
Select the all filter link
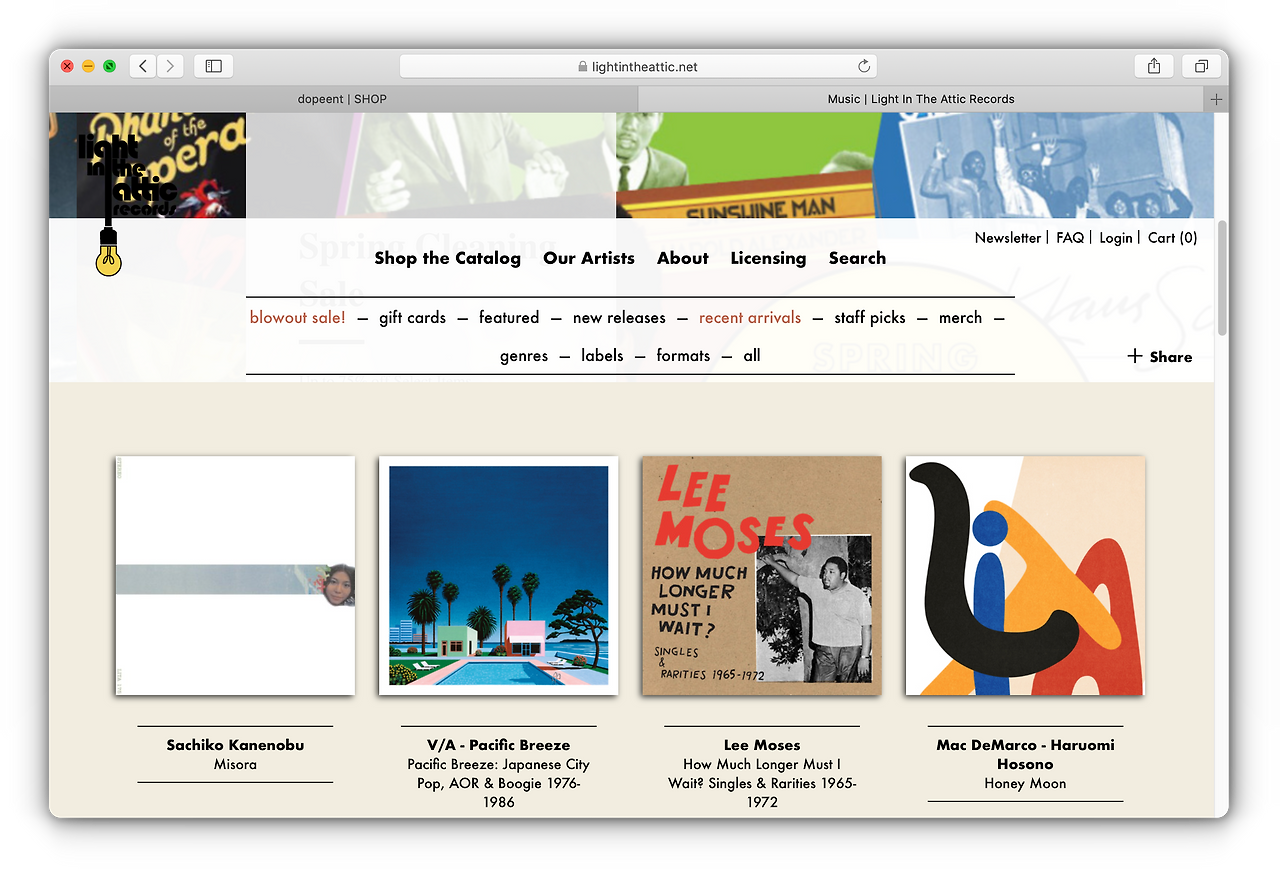point(752,355)
